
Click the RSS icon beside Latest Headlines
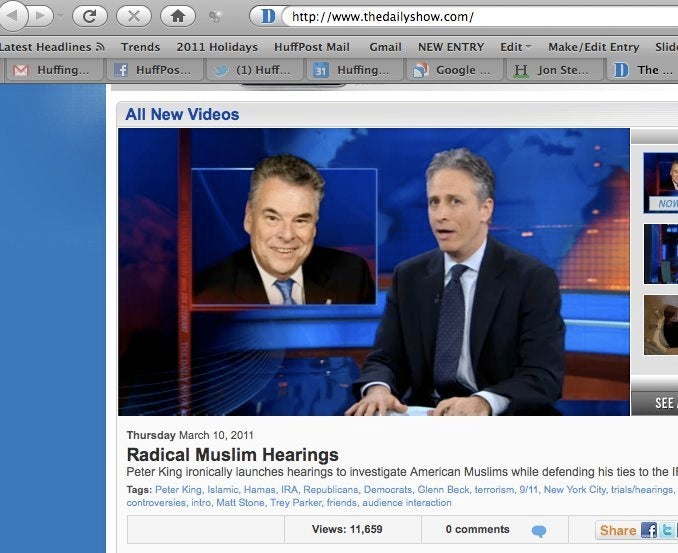click(x=100, y=46)
